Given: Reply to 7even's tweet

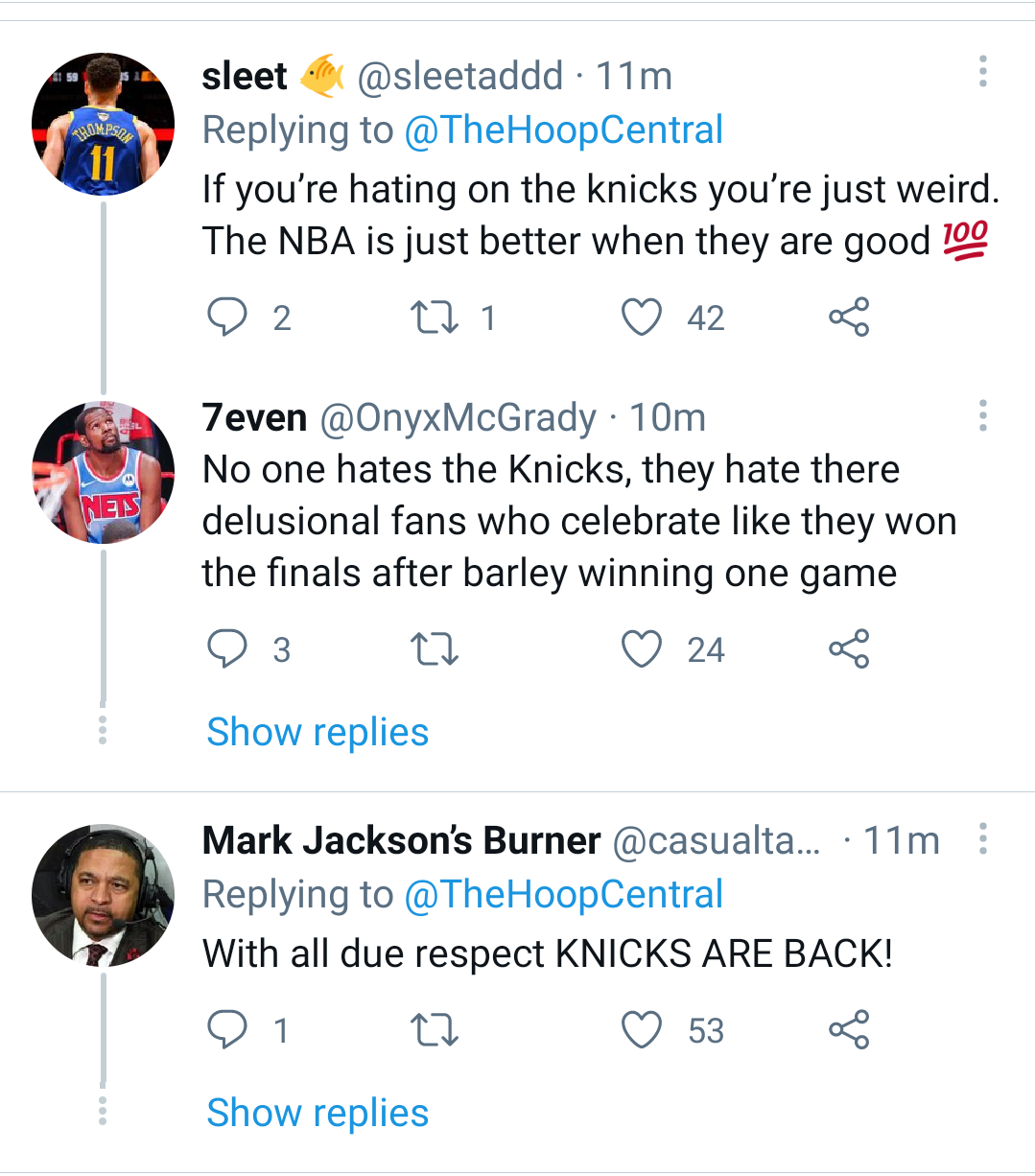Looking at the screenshot, I should (226, 648).
